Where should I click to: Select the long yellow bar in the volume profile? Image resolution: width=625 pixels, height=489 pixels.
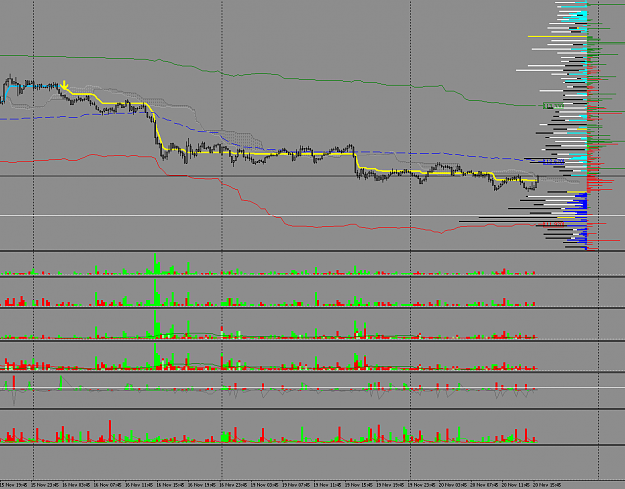pyautogui.click(x=558, y=37)
